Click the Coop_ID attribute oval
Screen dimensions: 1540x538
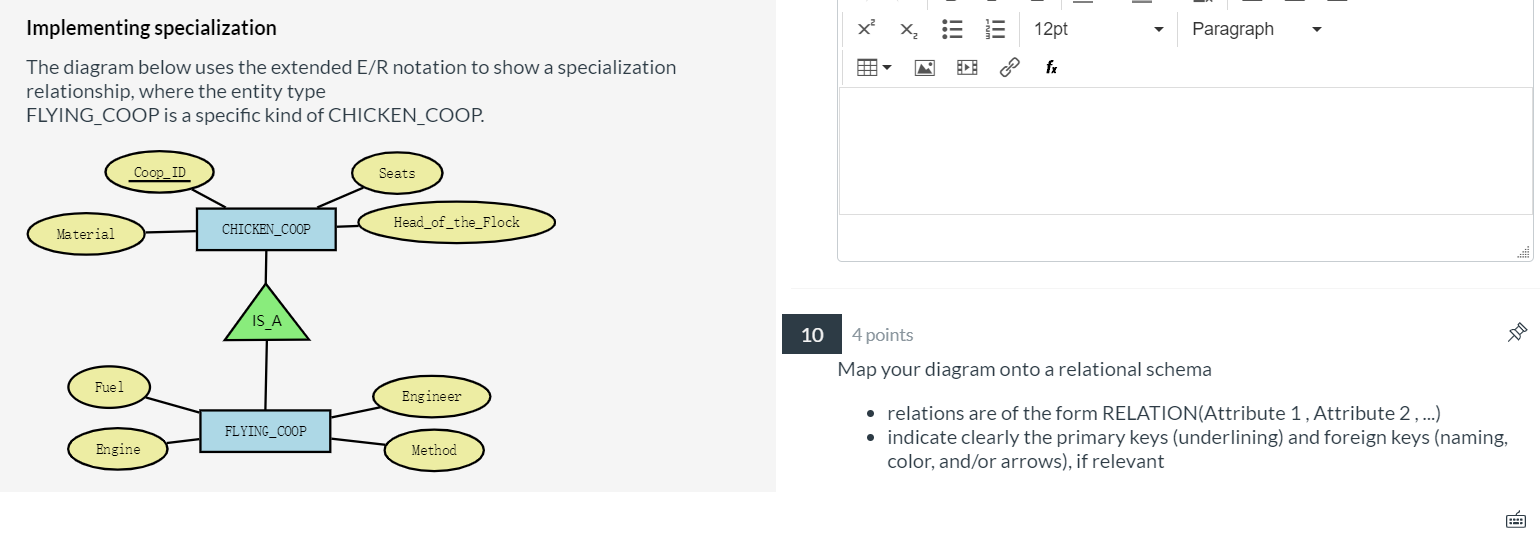[x=159, y=173]
